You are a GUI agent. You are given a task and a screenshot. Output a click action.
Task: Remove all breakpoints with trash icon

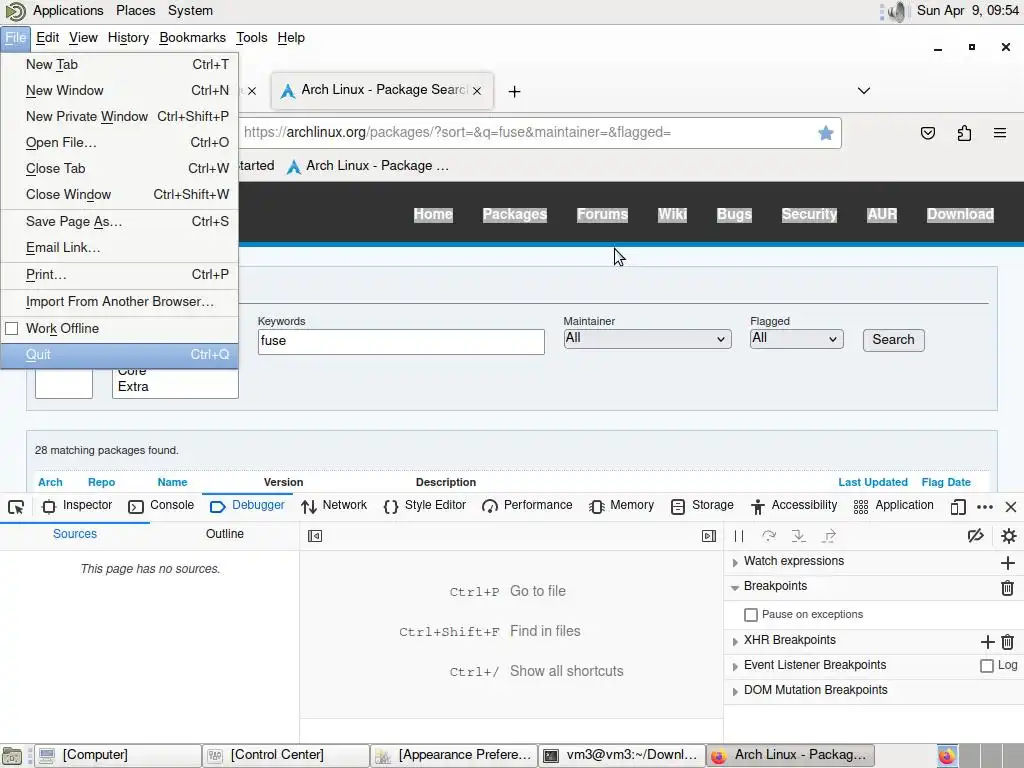pyautogui.click(x=1008, y=588)
